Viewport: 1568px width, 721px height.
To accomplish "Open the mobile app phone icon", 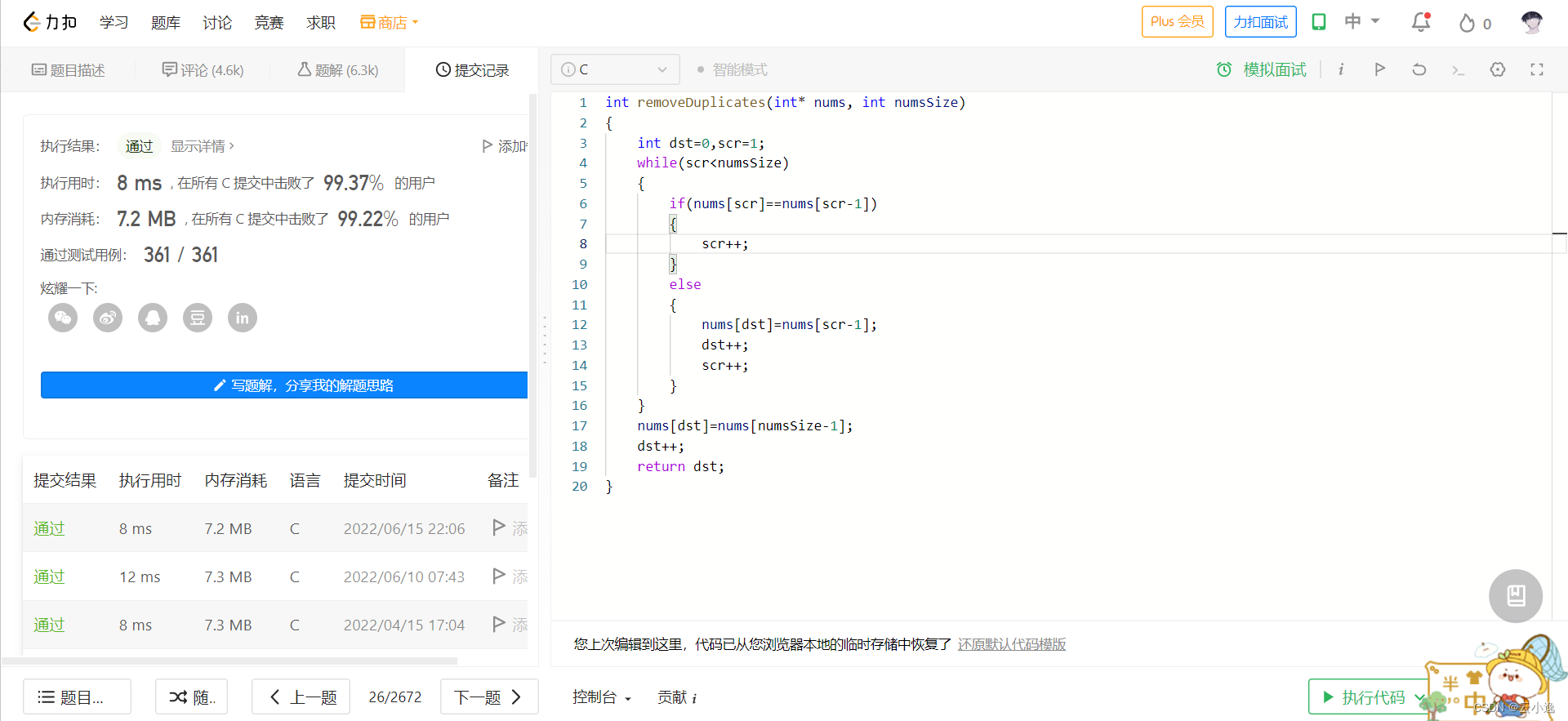I will [x=1319, y=22].
